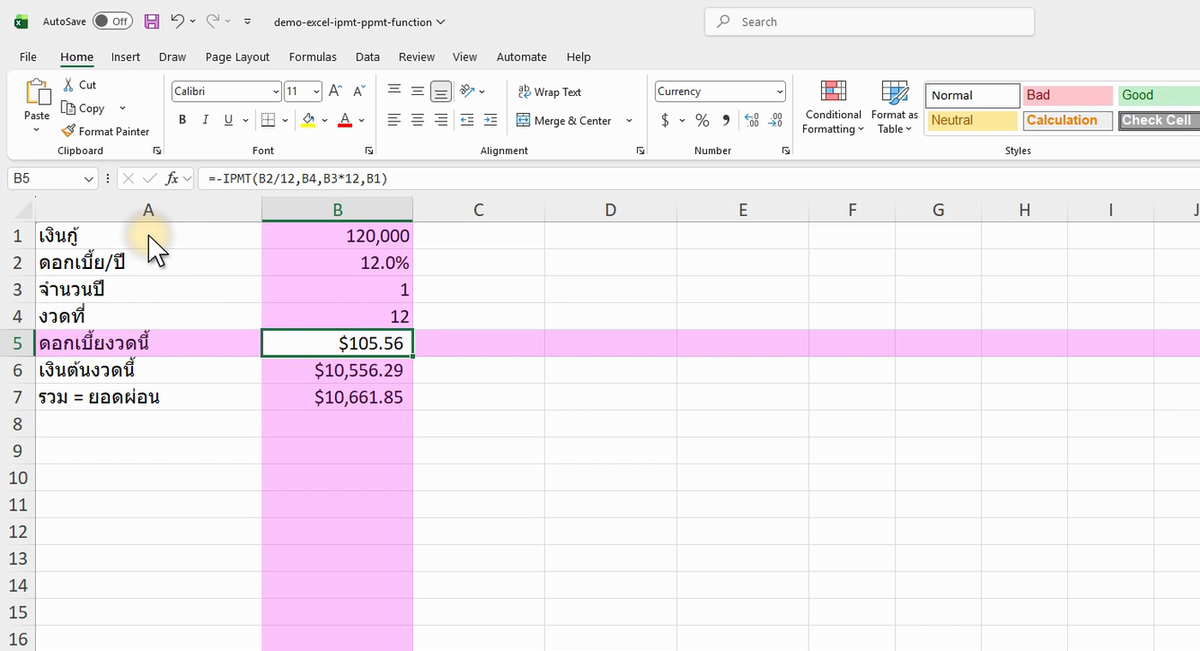Apply the red font color
1200x651 pixels.
345,120
